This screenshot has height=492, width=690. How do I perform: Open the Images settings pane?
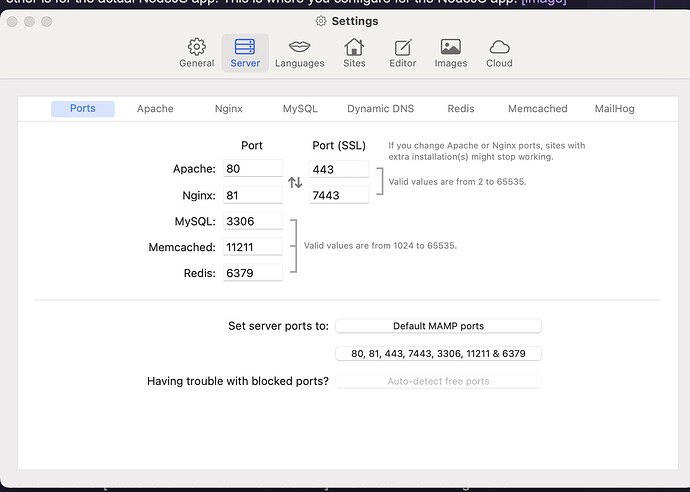click(451, 53)
